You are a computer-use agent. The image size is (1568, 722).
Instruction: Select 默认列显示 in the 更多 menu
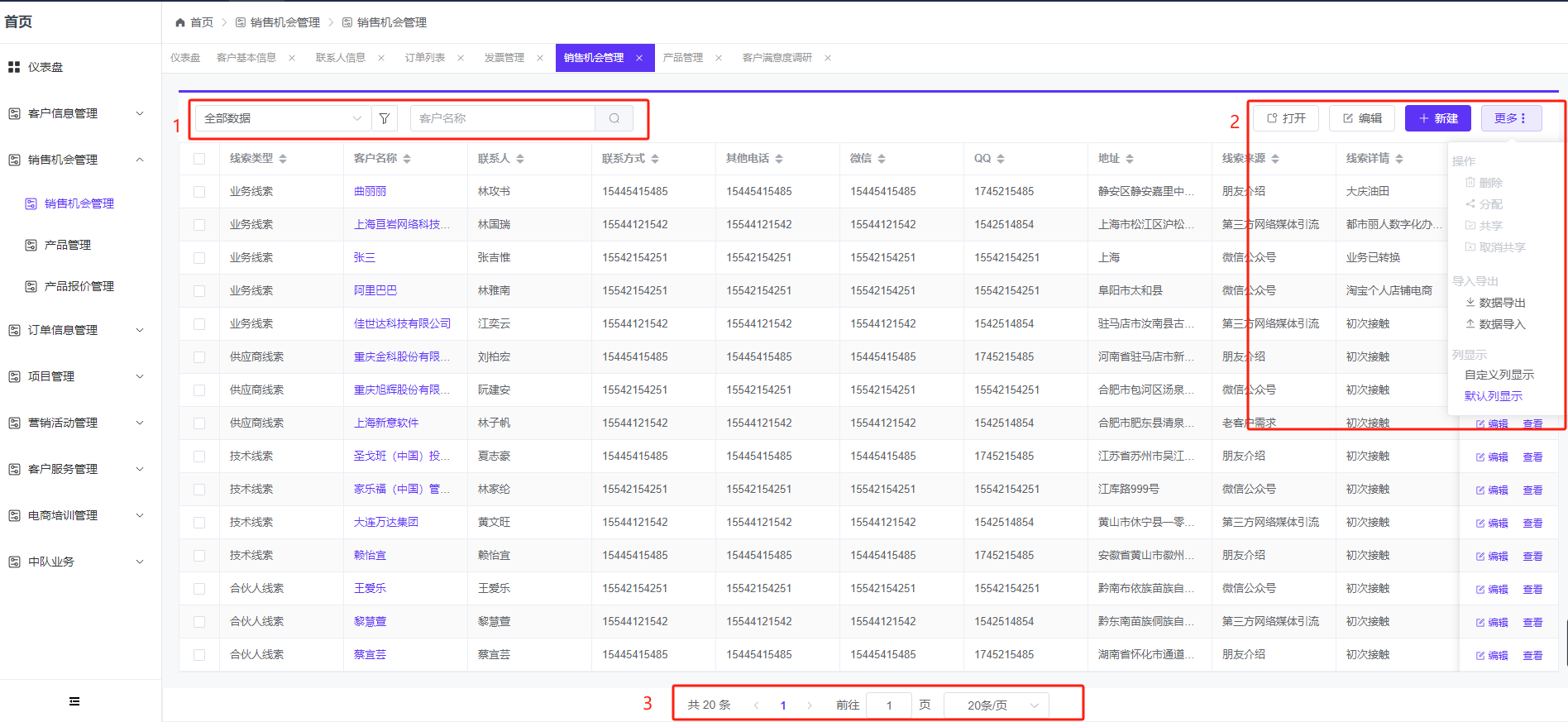(x=1494, y=396)
